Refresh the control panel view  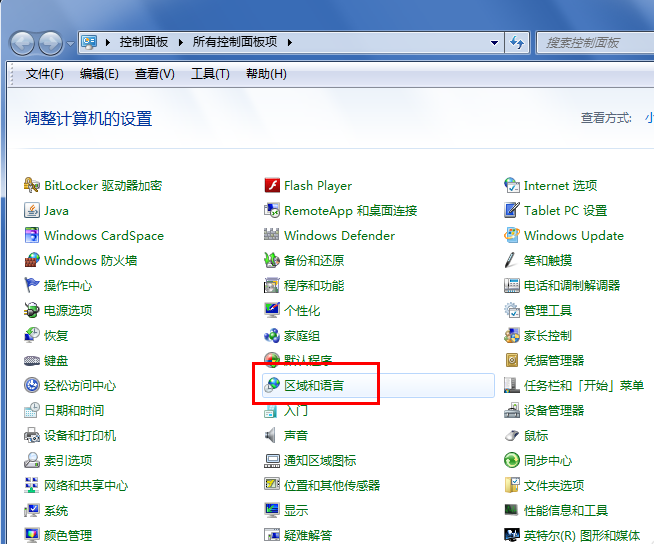(517, 43)
